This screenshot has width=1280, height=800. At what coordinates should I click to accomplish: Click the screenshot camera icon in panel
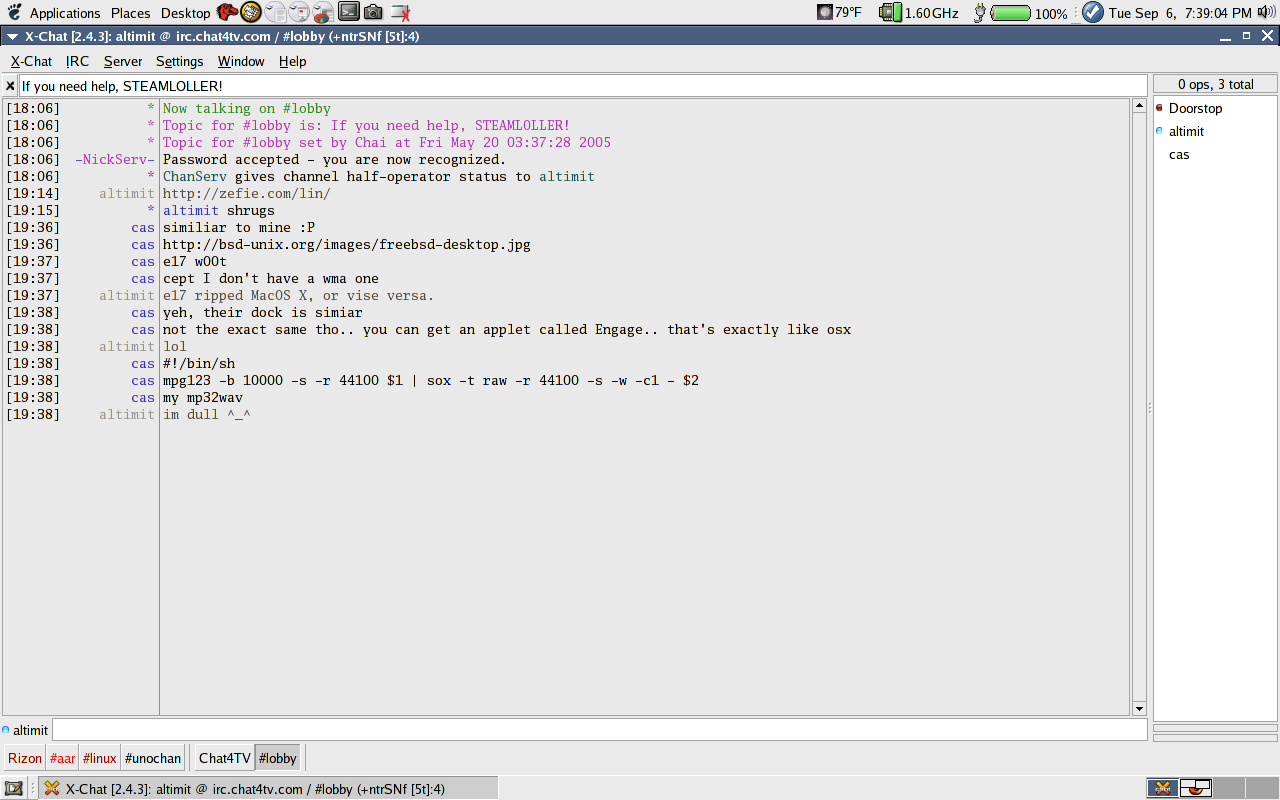click(373, 12)
